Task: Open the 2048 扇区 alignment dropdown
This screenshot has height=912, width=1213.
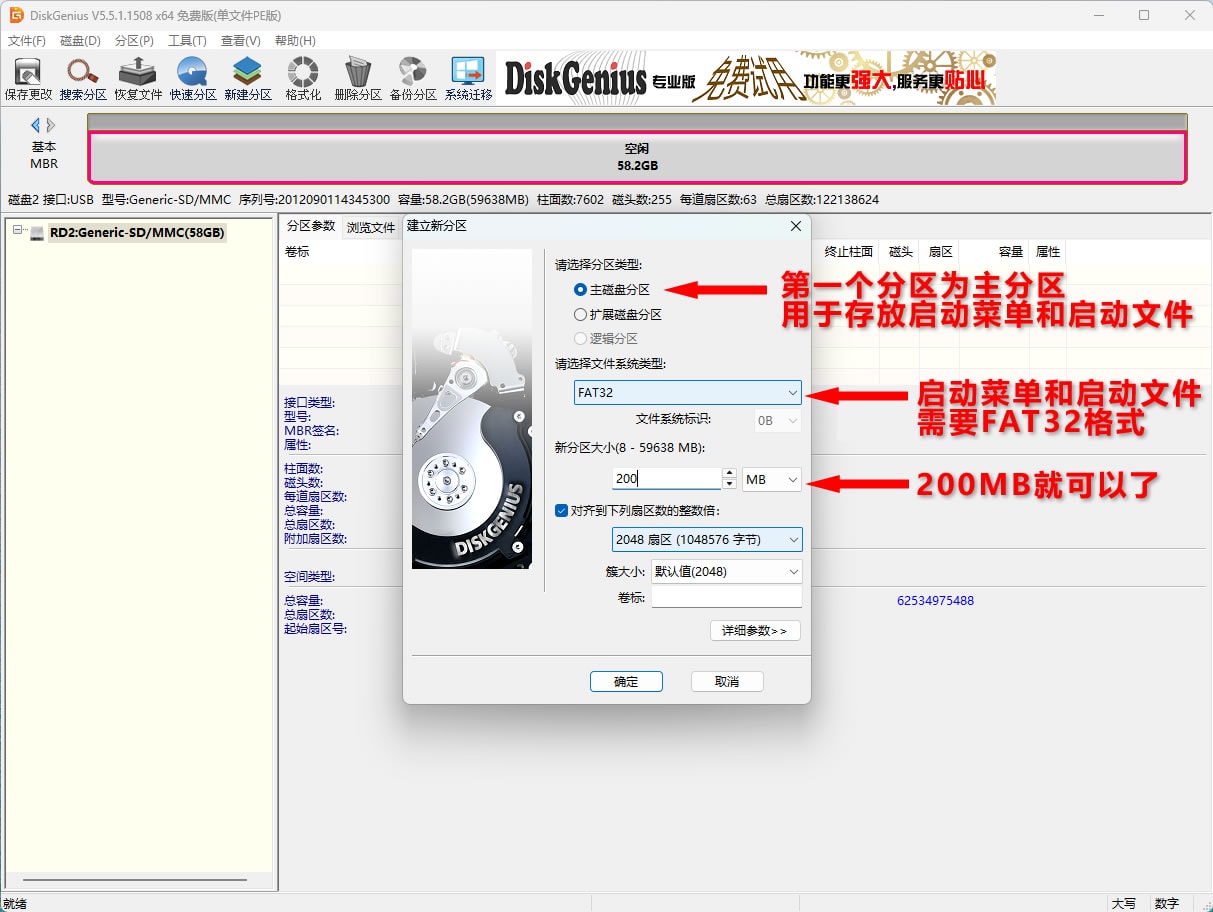Action: tap(706, 540)
